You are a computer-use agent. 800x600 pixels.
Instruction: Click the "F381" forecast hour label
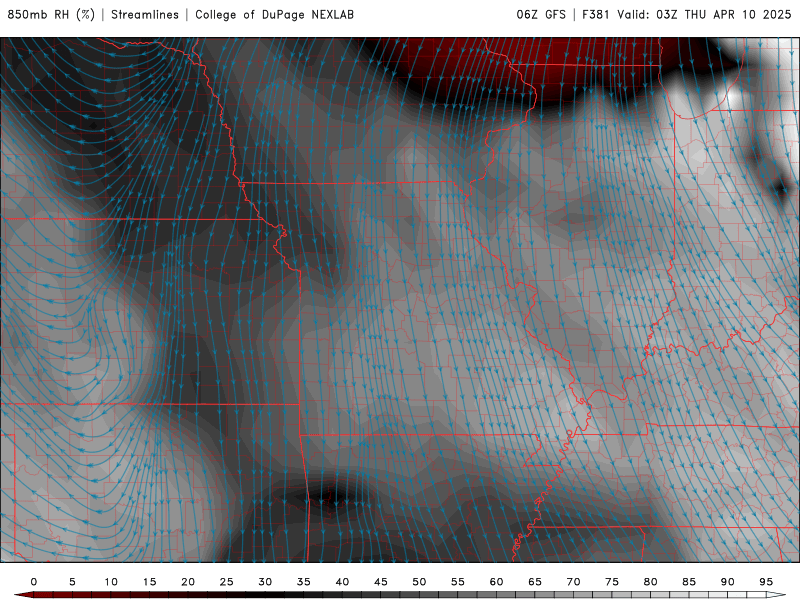coord(596,15)
